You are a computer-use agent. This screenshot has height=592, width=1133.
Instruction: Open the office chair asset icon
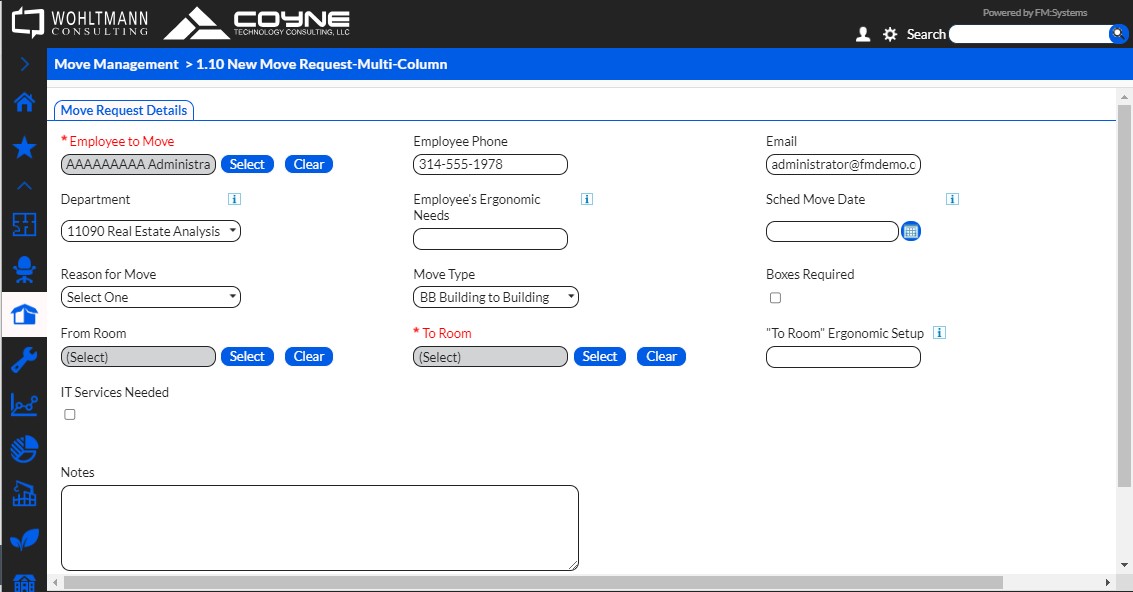pos(24,269)
